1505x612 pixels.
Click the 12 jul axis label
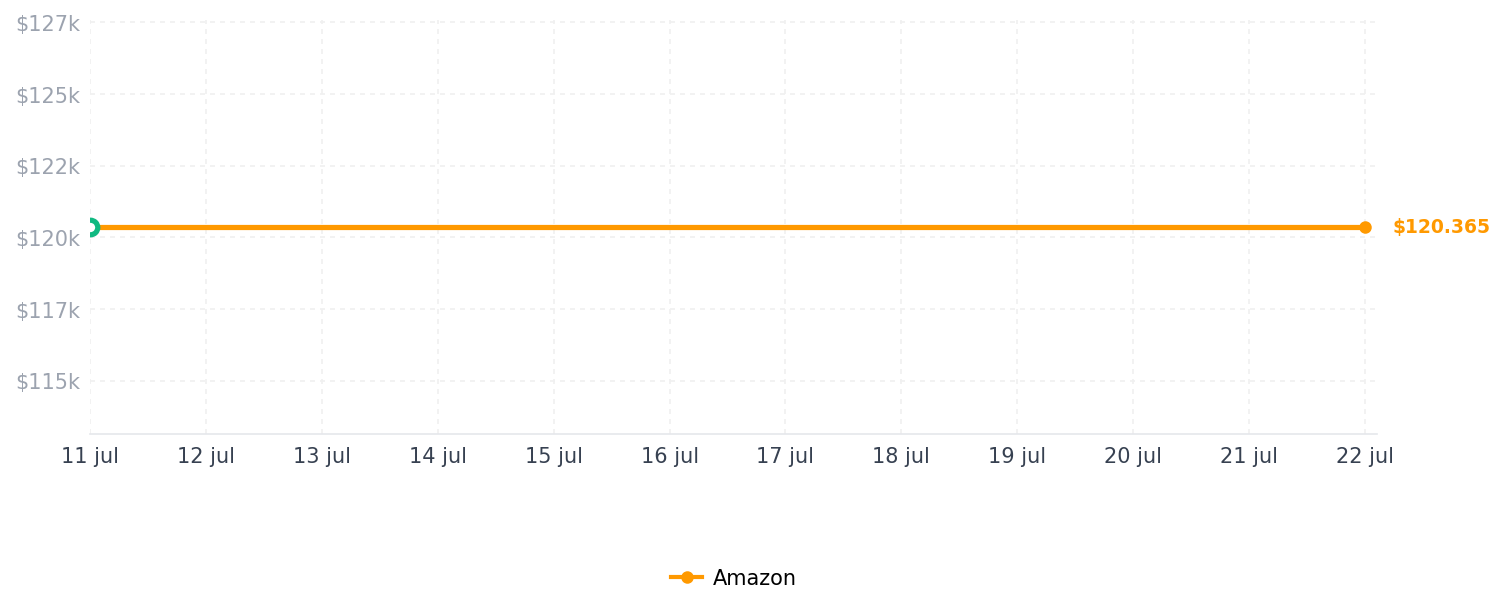[206, 456]
